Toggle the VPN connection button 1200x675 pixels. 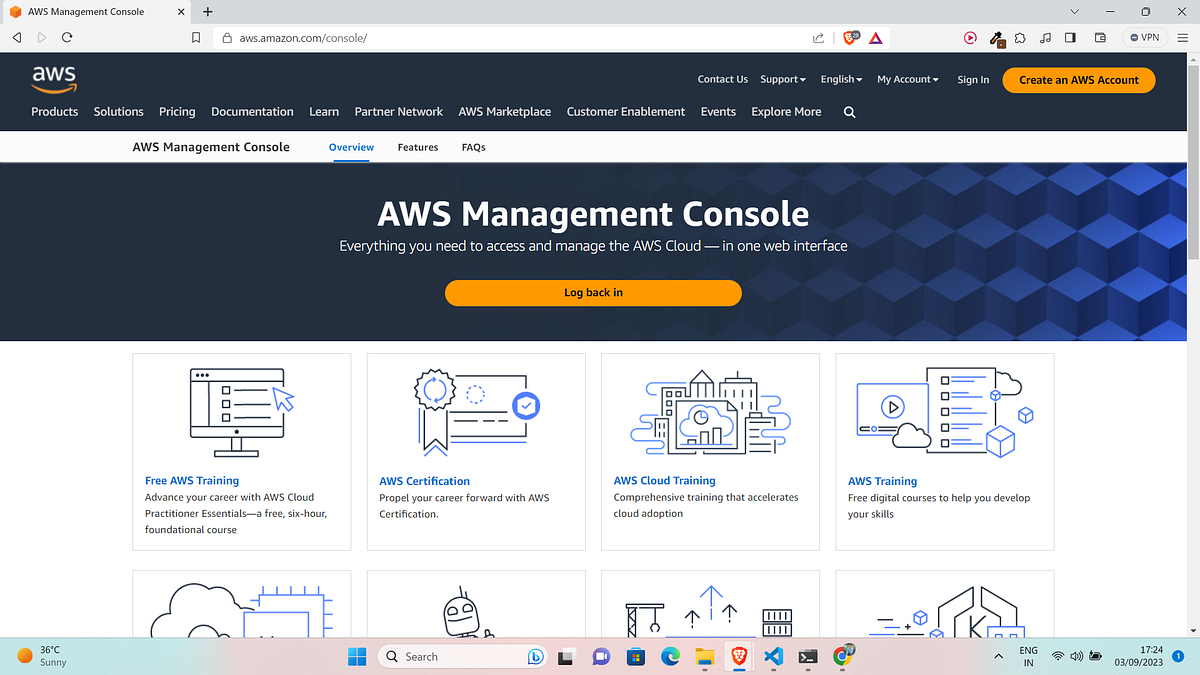pyautogui.click(x=1143, y=37)
